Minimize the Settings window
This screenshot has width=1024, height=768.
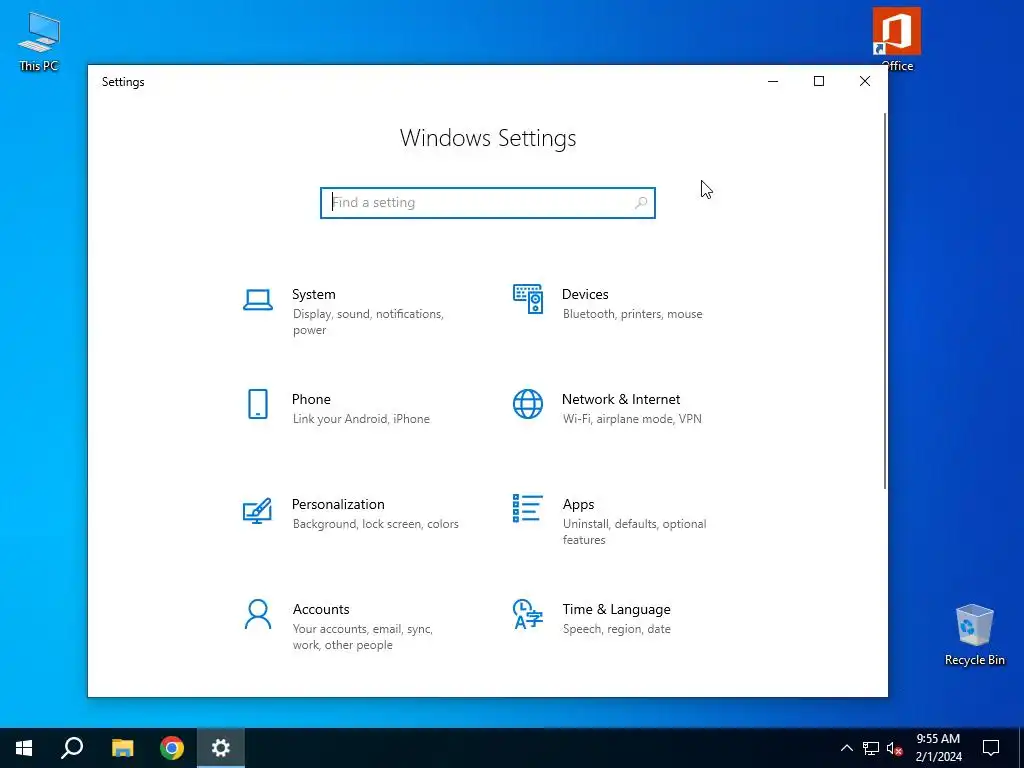click(773, 81)
